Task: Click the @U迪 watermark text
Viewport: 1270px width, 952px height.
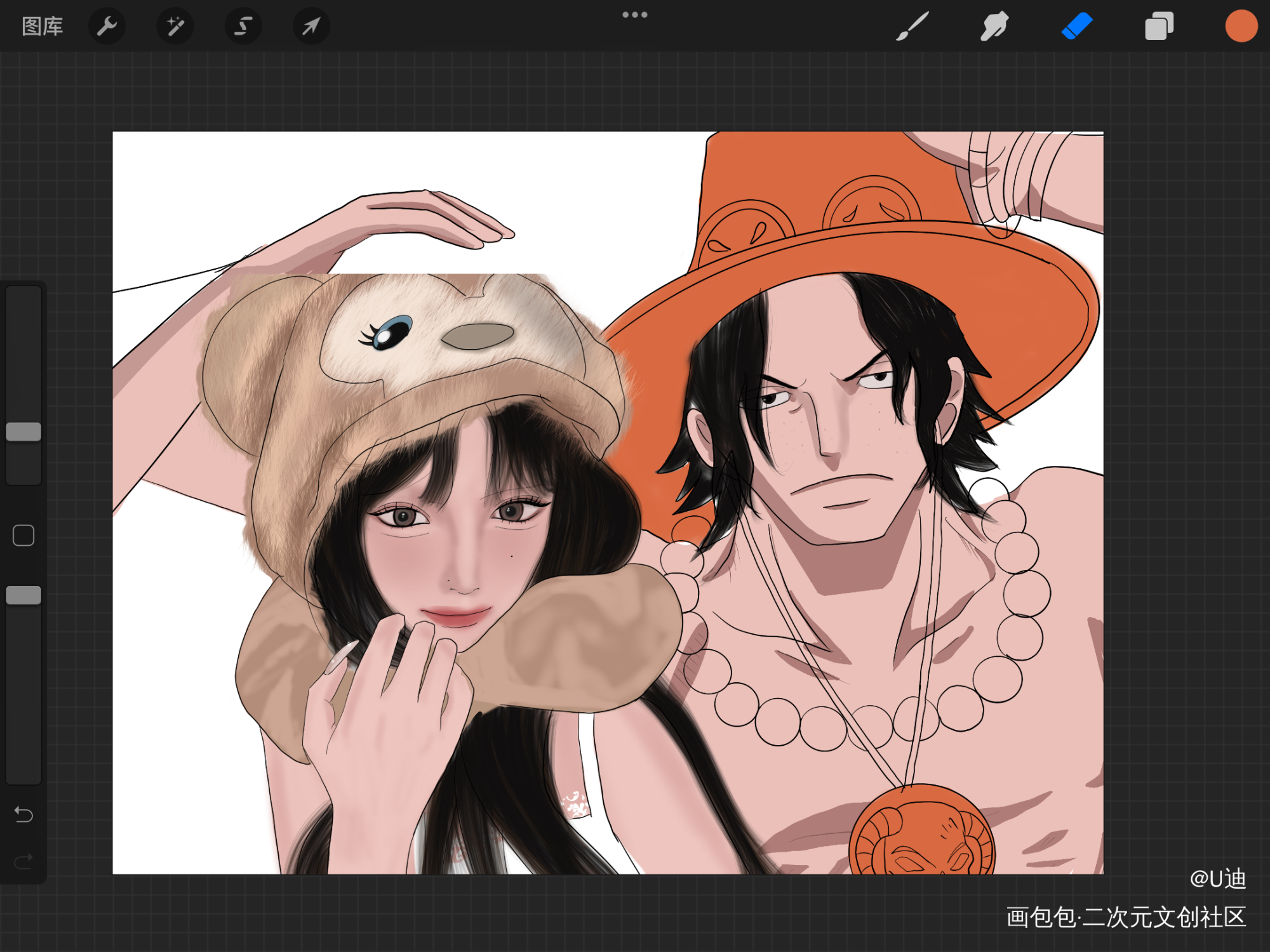Action: pyautogui.click(x=1217, y=879)
